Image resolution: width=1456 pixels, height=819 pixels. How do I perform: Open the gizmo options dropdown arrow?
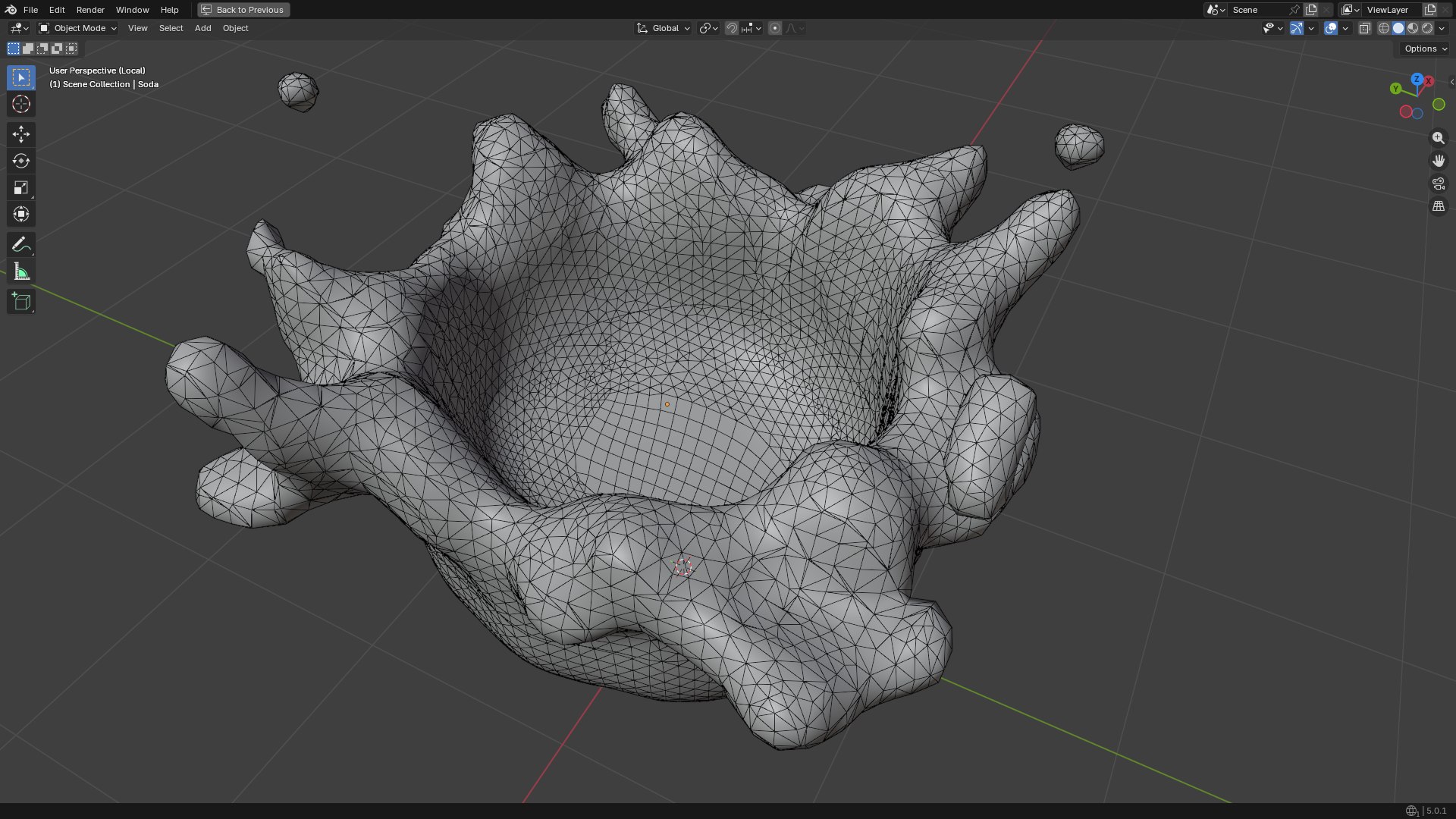tap(1311, 28)
